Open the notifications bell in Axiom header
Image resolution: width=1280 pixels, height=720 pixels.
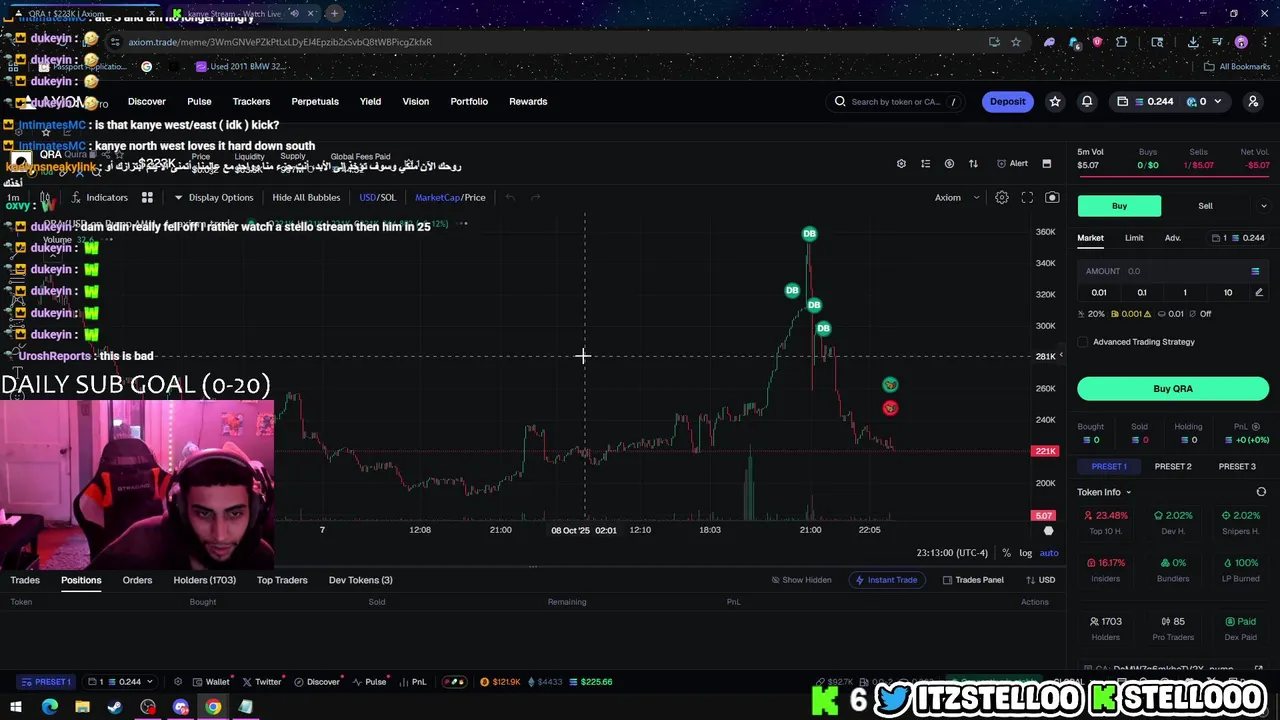[1087, 101]
